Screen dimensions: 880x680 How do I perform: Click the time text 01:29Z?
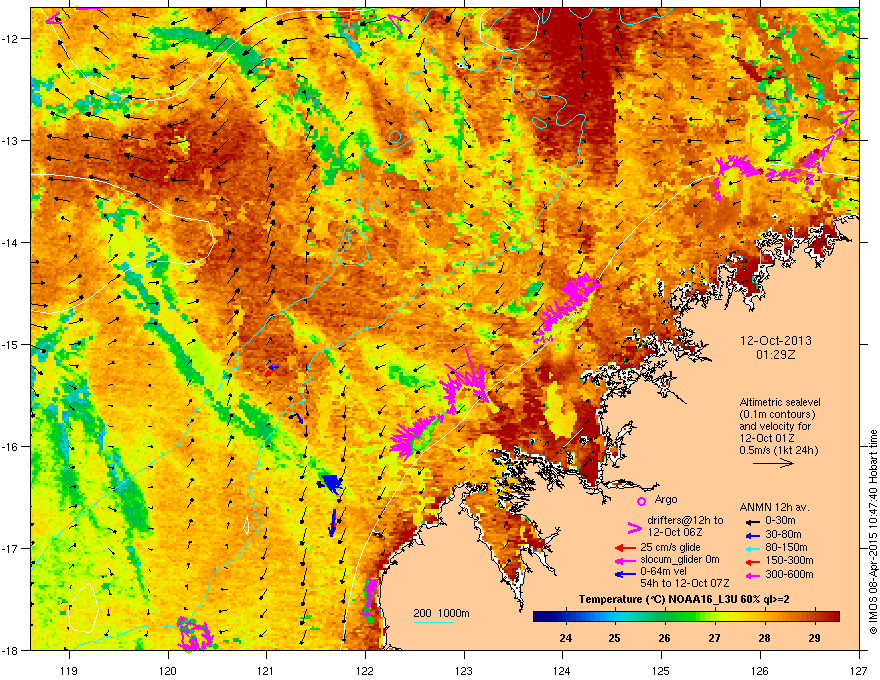coord(776,355)
